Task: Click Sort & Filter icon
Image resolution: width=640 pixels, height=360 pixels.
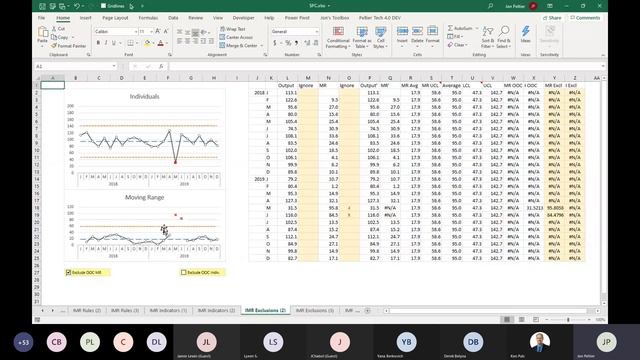Action: click(x=488, y=31)
